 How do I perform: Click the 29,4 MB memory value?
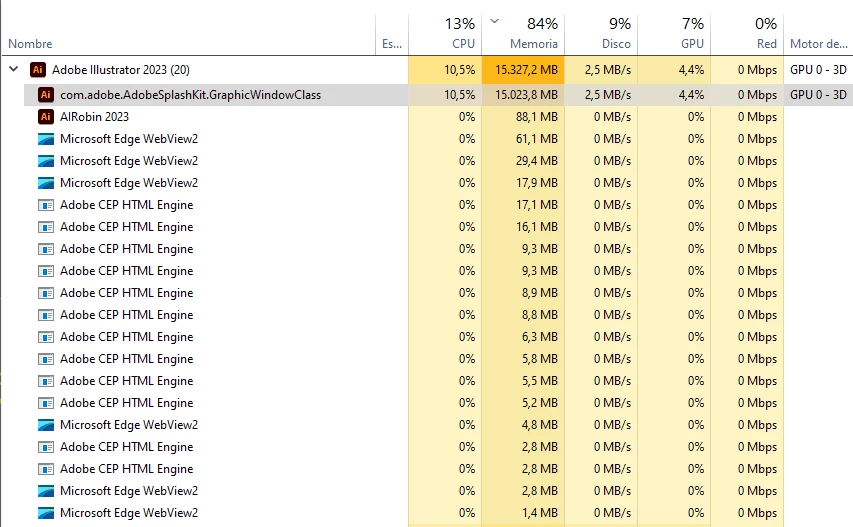[536, 161]
